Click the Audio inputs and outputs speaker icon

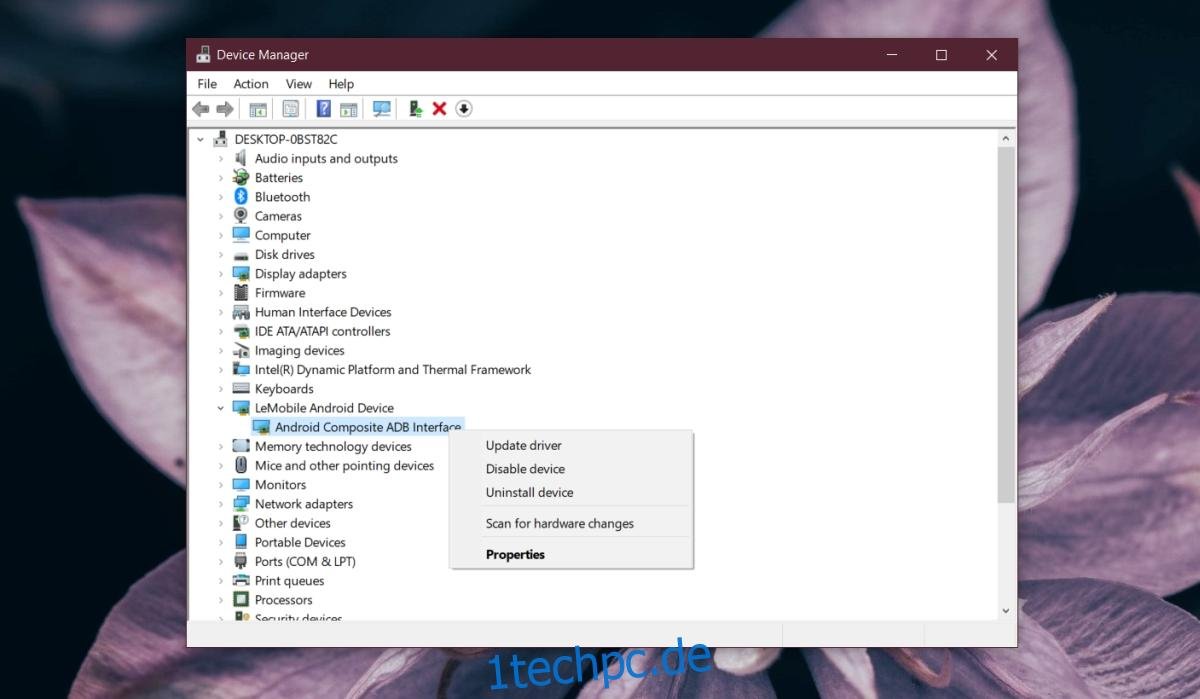(241, 158)
